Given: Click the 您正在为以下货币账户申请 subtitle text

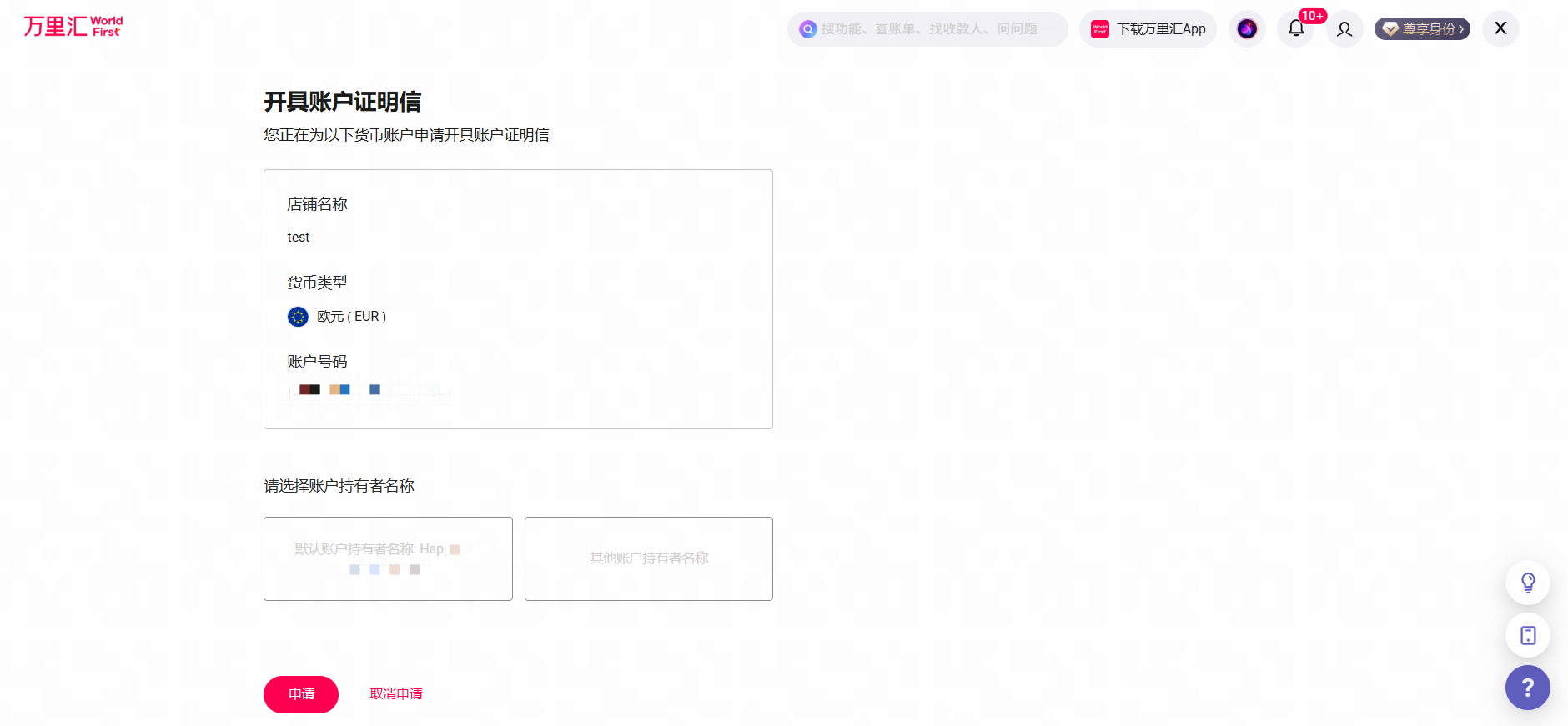Looking at the screenshot, I should (406, 135).
